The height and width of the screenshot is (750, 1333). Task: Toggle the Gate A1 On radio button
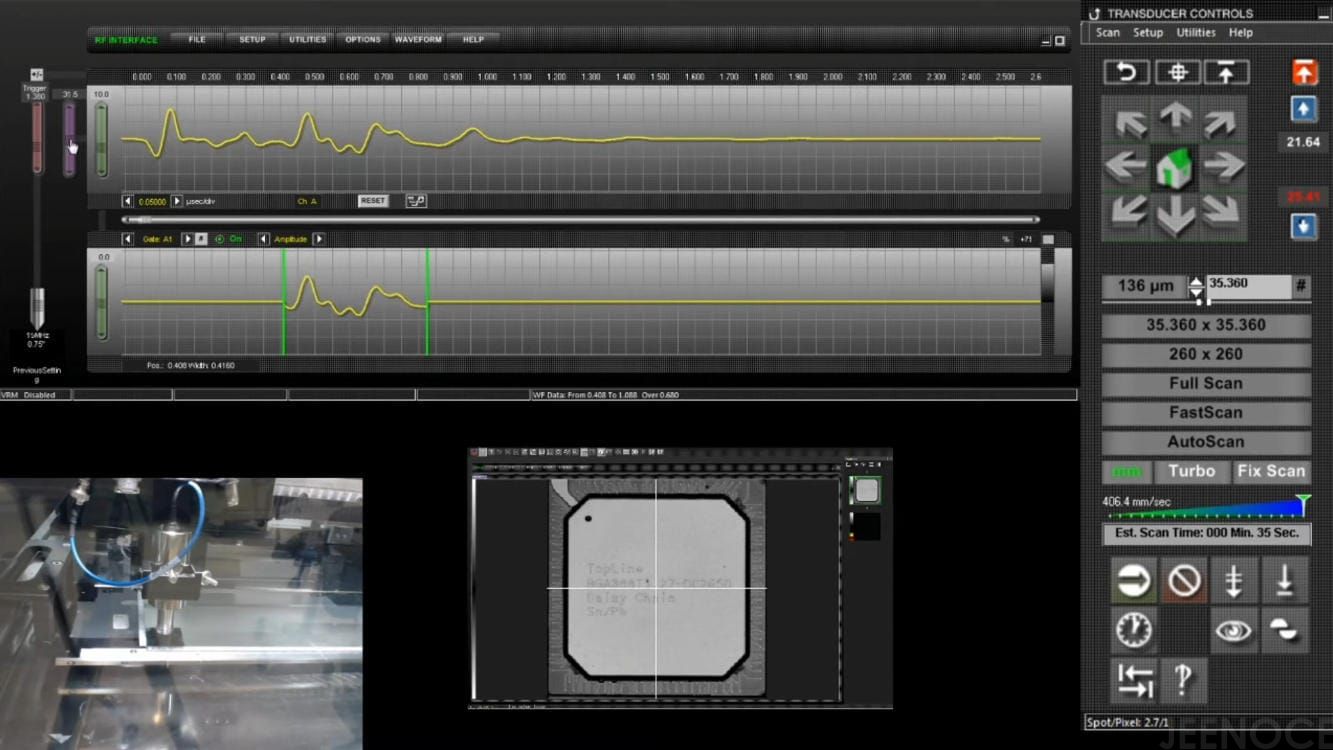point(219,239)
